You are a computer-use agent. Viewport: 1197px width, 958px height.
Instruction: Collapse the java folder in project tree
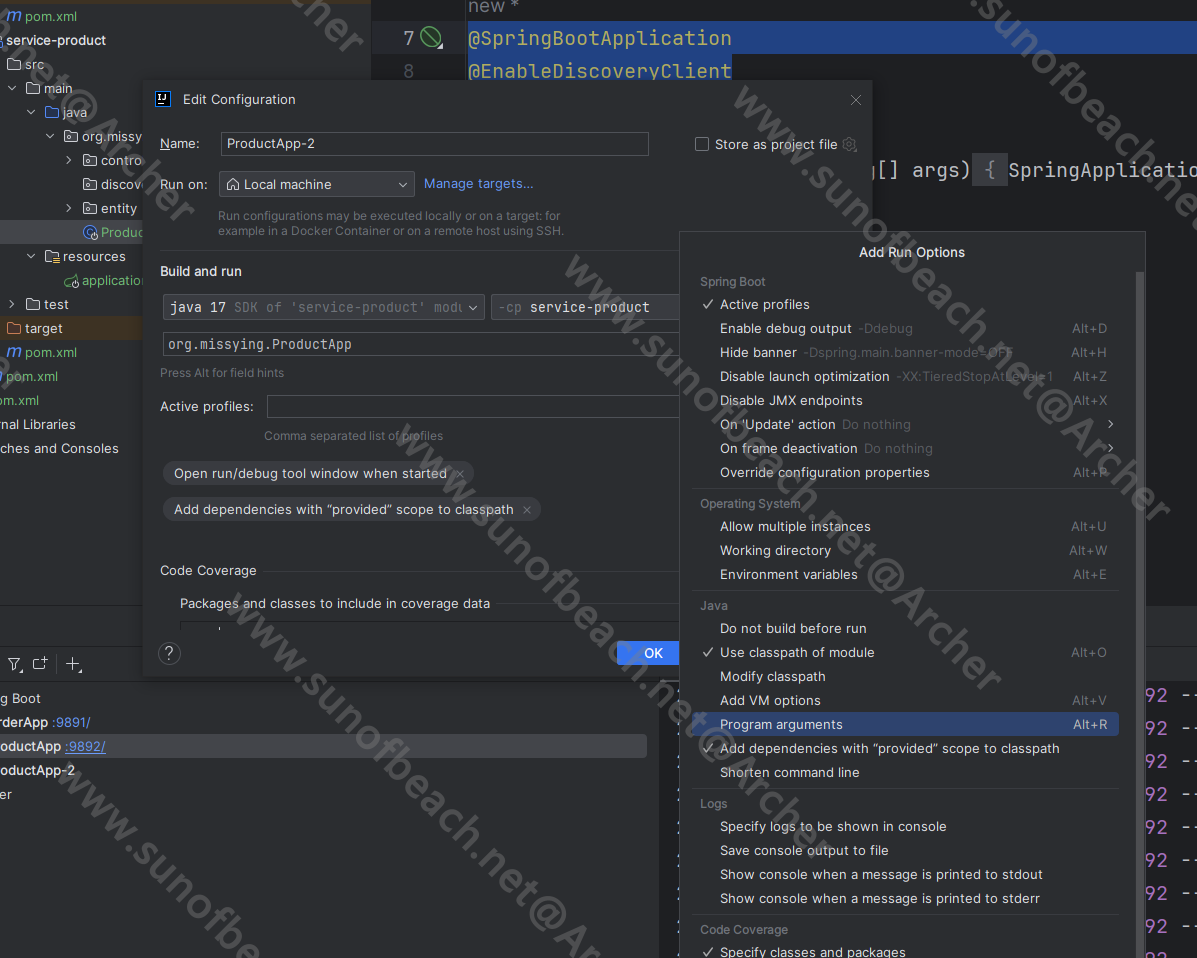coord(31,112)
